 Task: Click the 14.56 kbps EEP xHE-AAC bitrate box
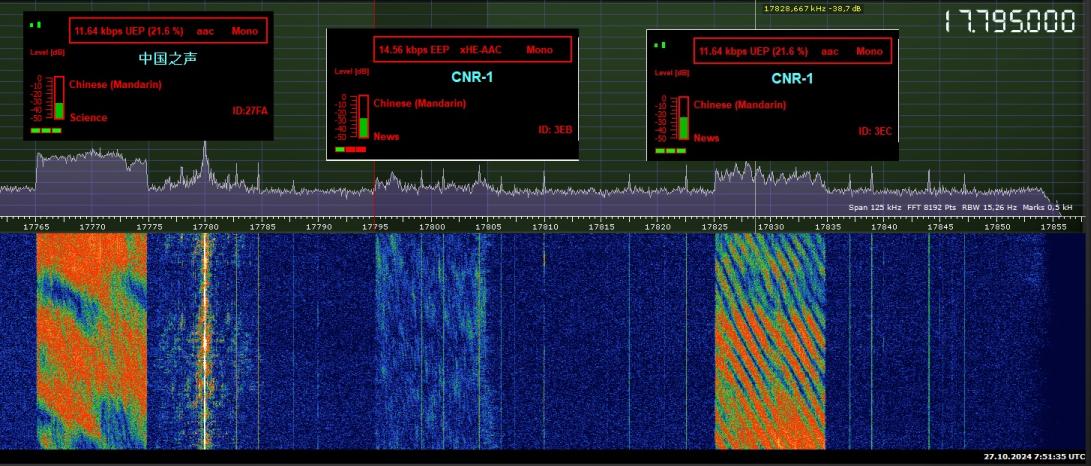click(472, 49)
